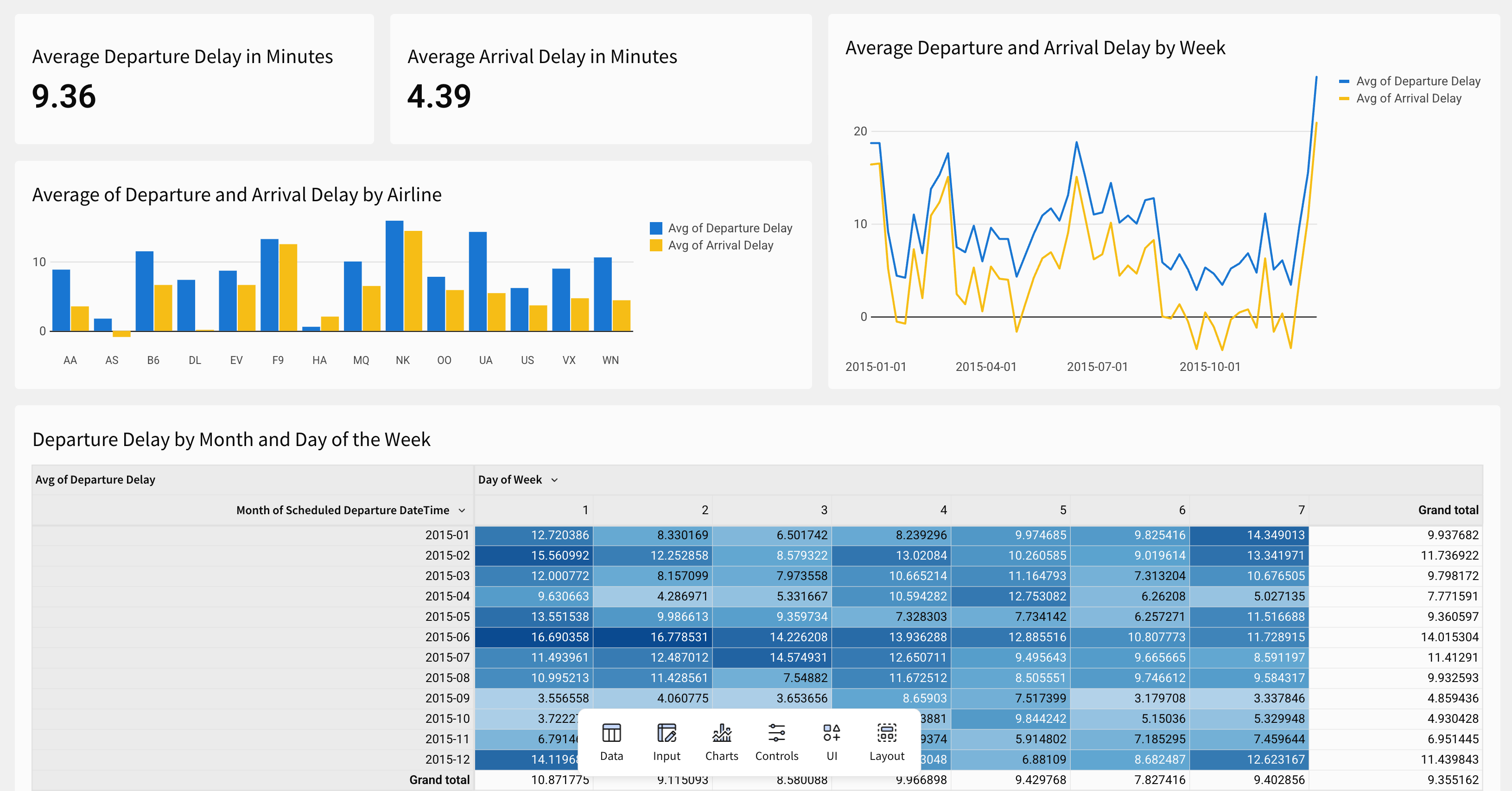Viewport: 1512px width, 791px height.
Task: Toggle Avg of Departure Delay line legend
Action: 1417,81
